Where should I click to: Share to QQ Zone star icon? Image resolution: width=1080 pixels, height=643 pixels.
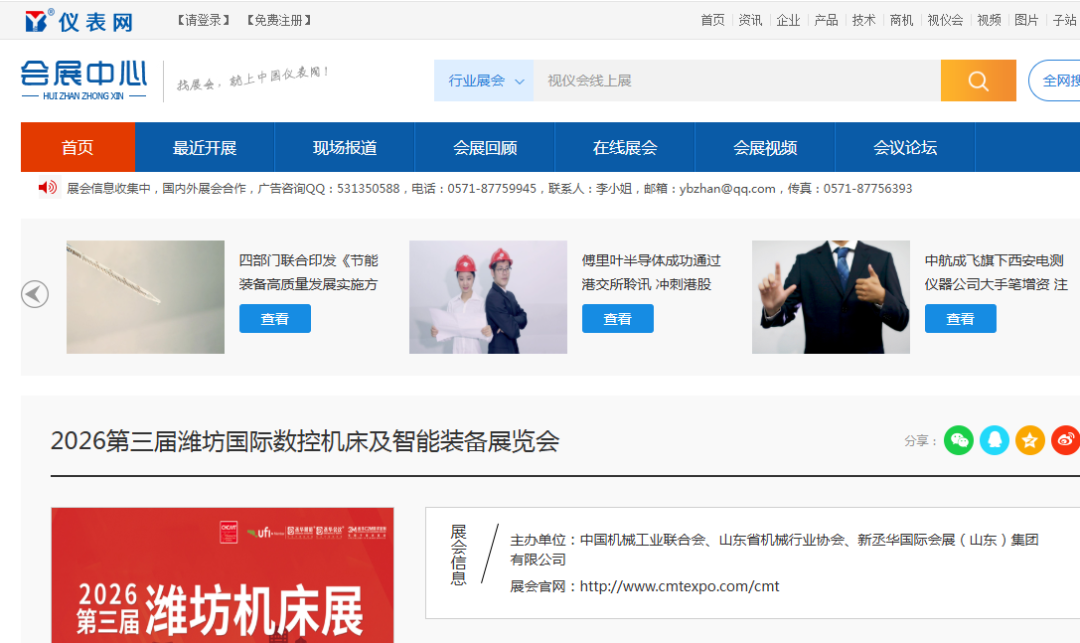1030,441
